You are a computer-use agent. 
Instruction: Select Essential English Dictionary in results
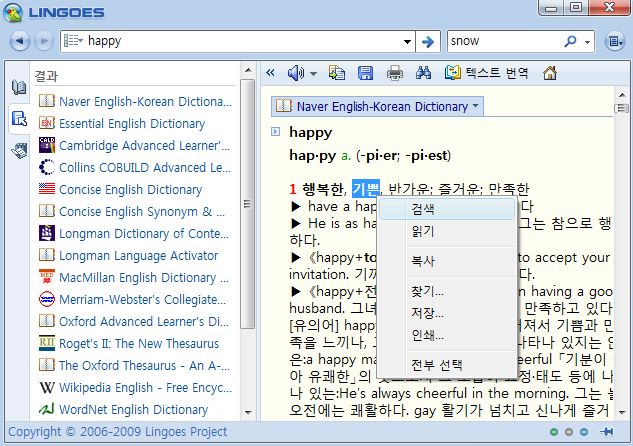coord(122,124)
